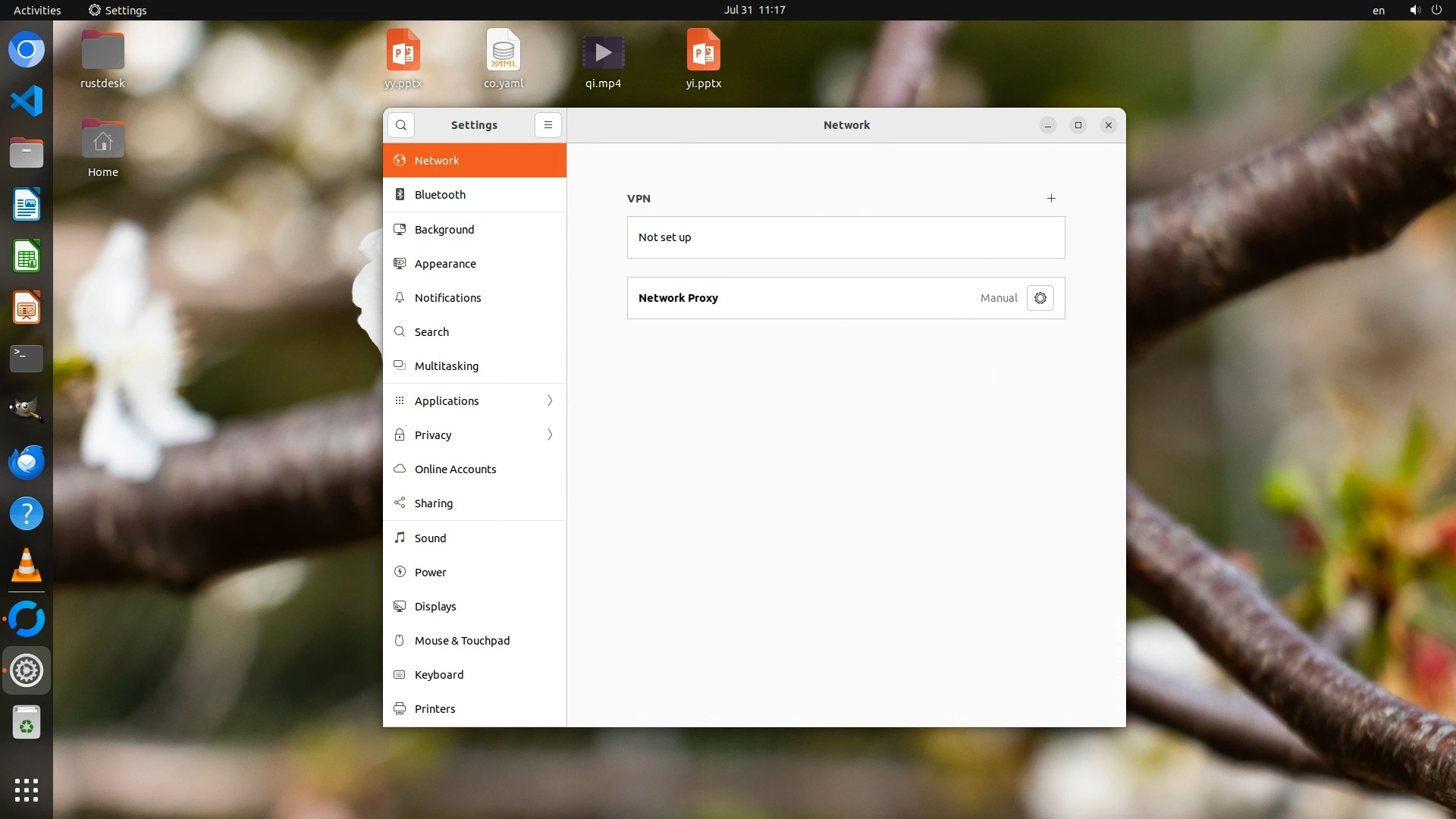Launch VLC from the dock

click(27, 566)
